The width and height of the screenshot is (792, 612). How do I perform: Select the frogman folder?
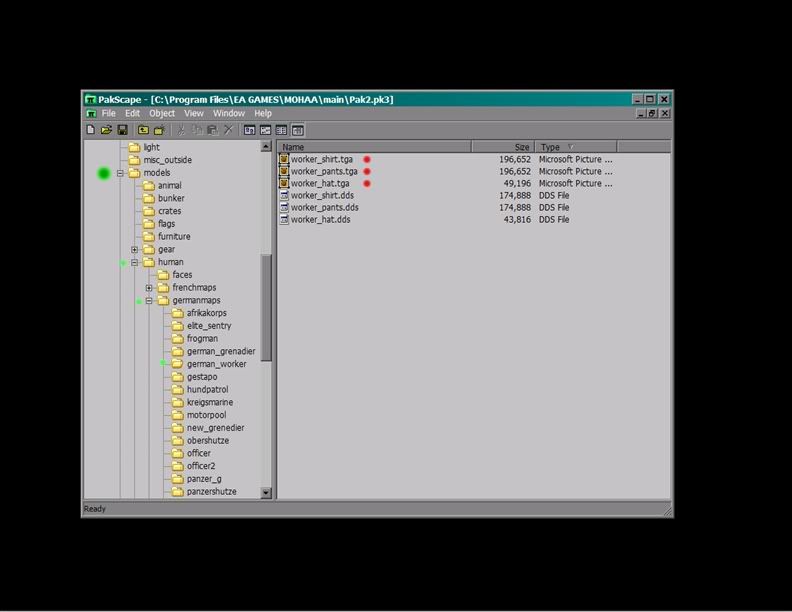click(203, 338)
